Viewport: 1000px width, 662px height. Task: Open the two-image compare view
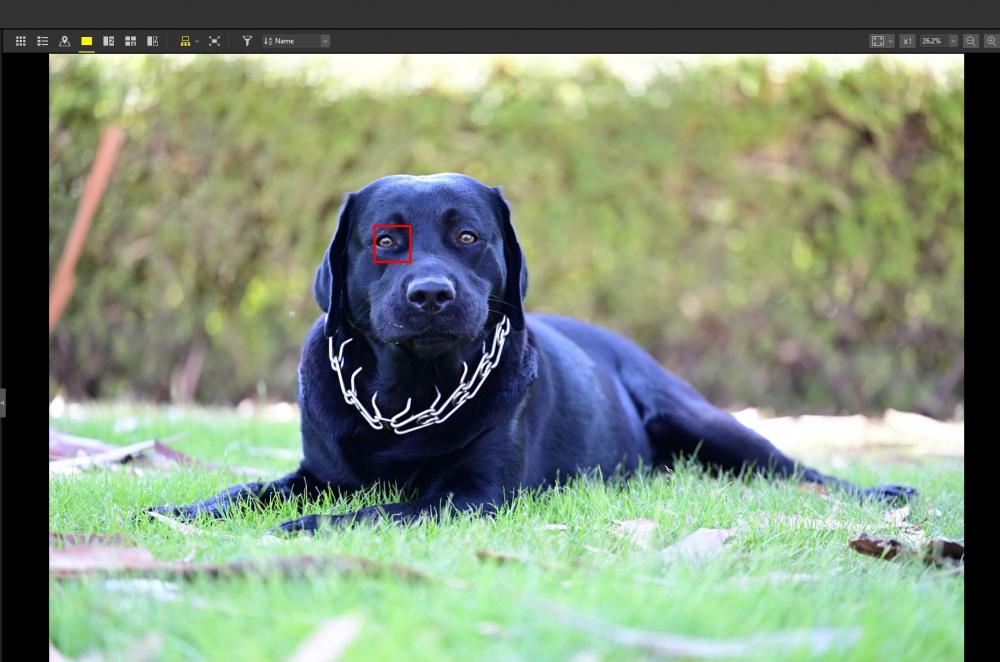point(108,41)
